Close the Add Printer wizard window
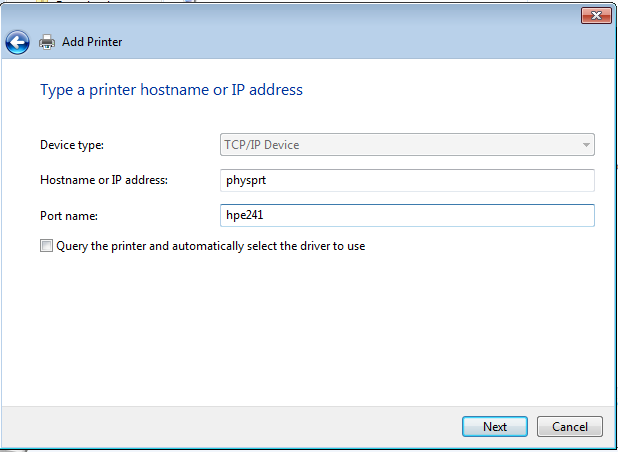 (596, 15)
